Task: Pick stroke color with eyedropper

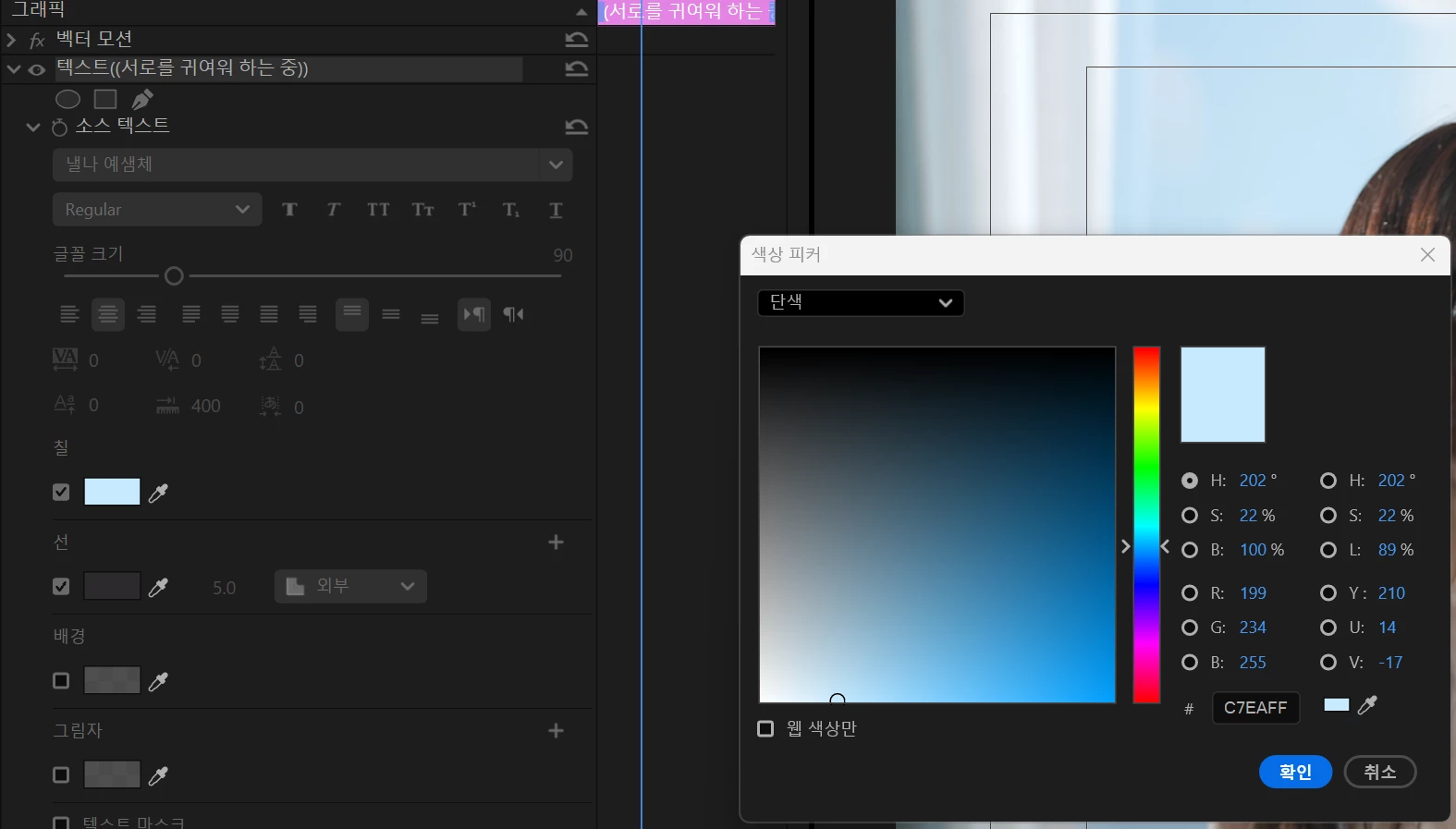Action: pos(159,587)
